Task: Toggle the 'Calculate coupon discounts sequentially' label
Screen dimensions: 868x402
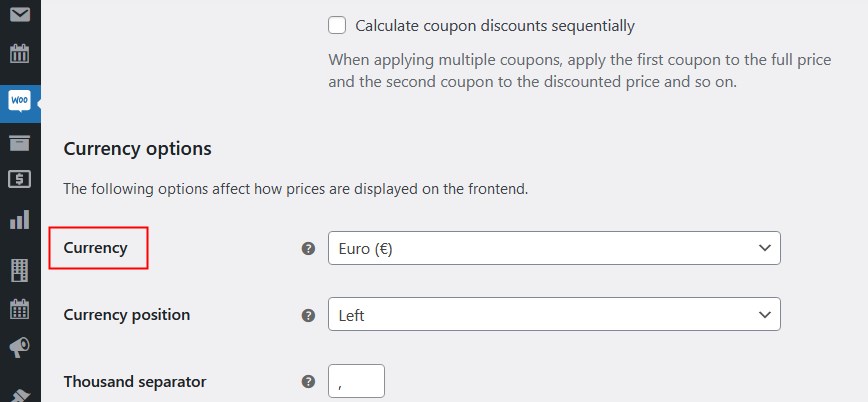Action: (x=495, y=26)
